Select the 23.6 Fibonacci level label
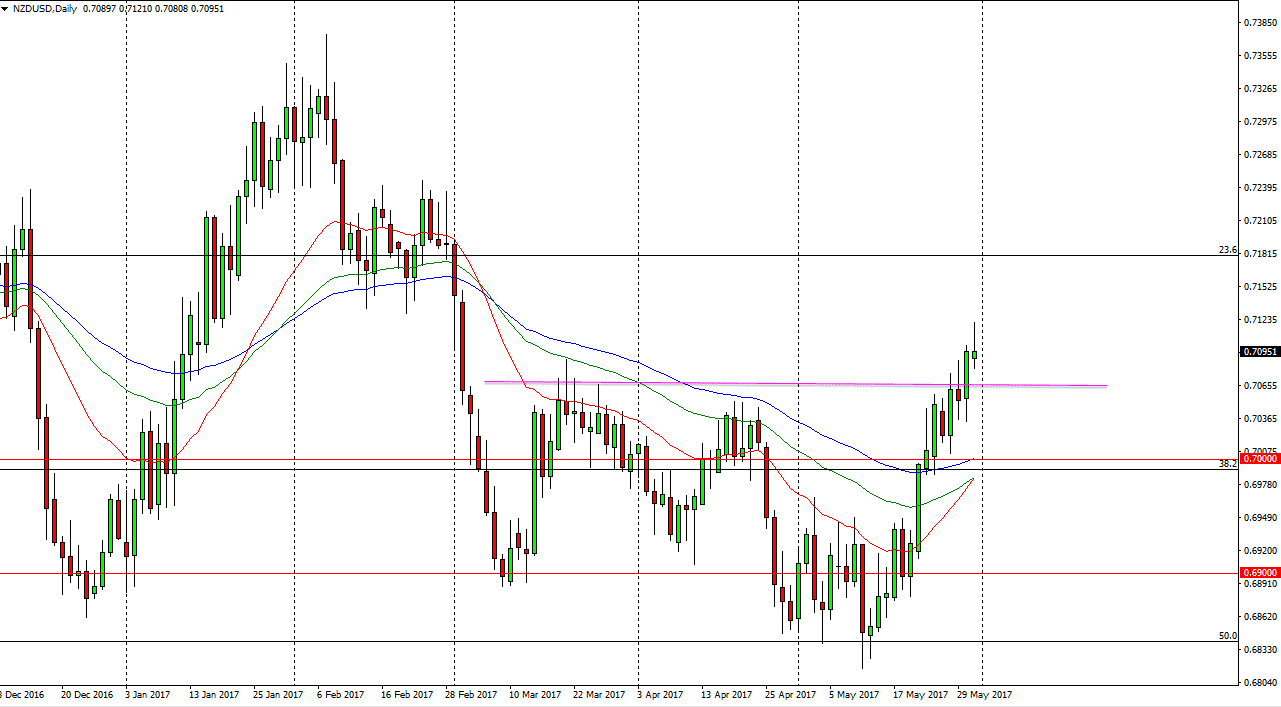The image size is (1281, 707). pos(1227,249)
